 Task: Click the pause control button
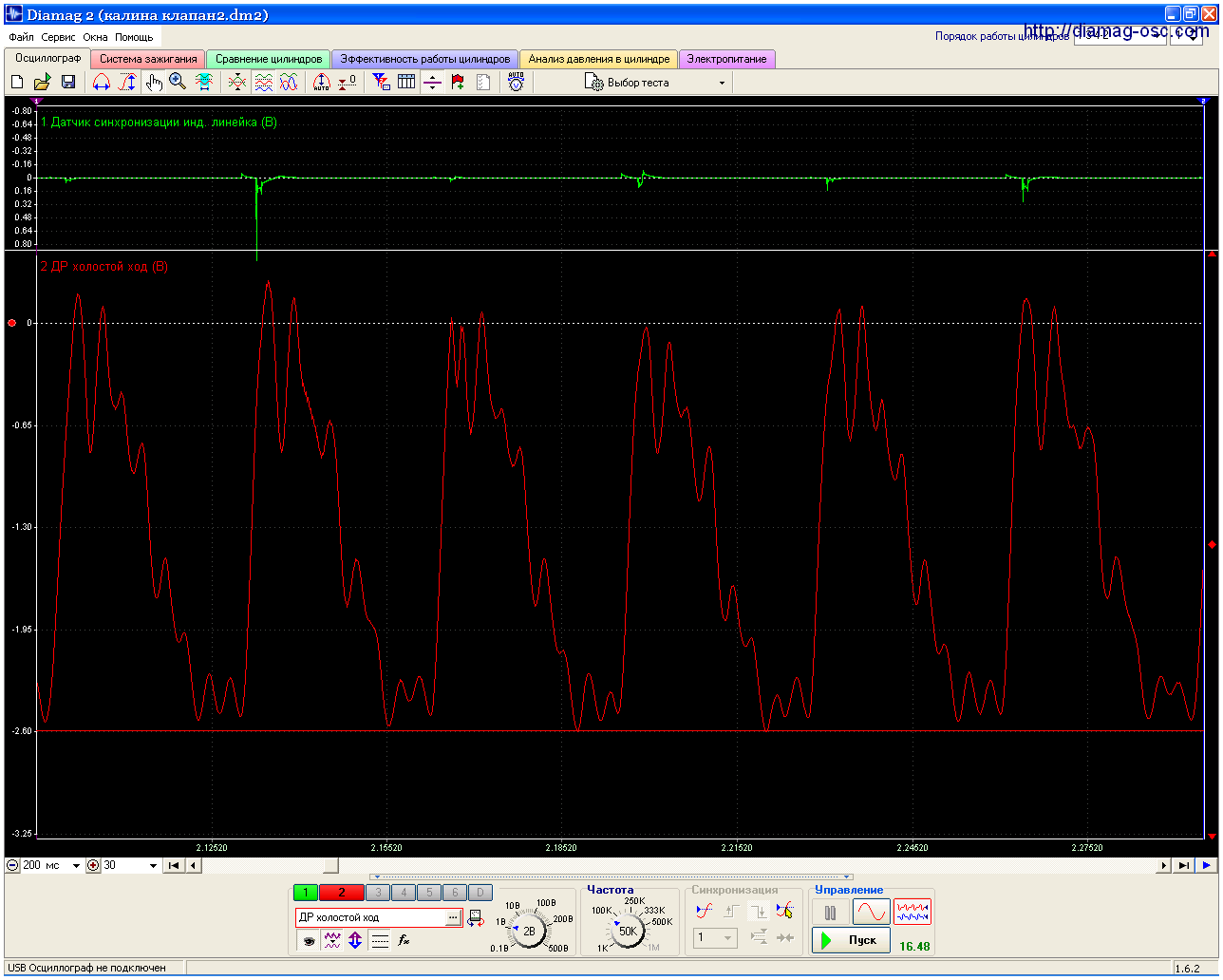pyautogui.click(x=831, y=913)
